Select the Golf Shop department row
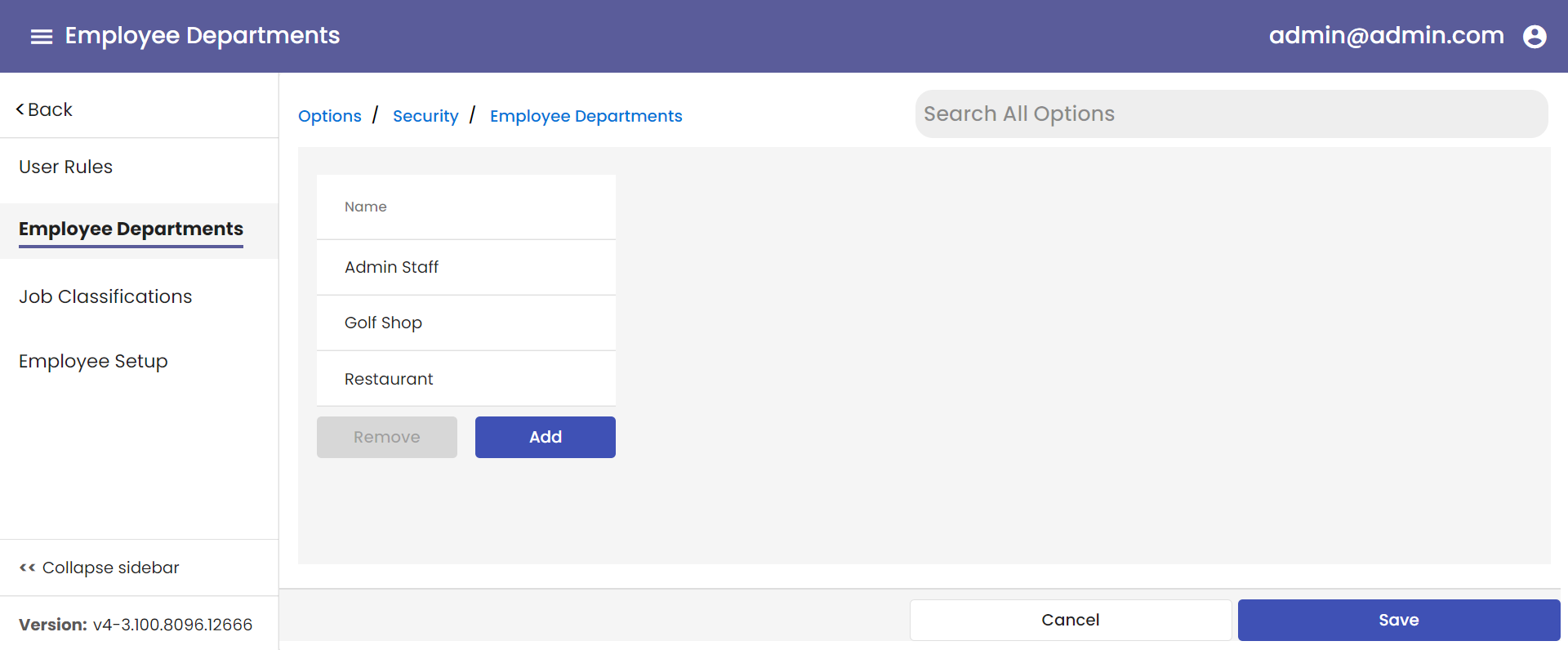The height and width of the screenshot is (650, 1568). click(x=465, y=323)
